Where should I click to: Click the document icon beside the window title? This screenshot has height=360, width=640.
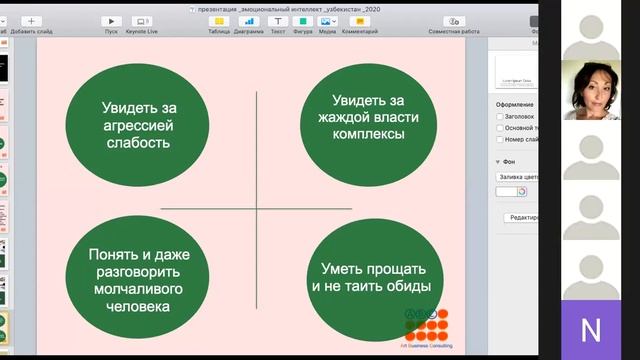pyautogui.click(x=192, y=9)
